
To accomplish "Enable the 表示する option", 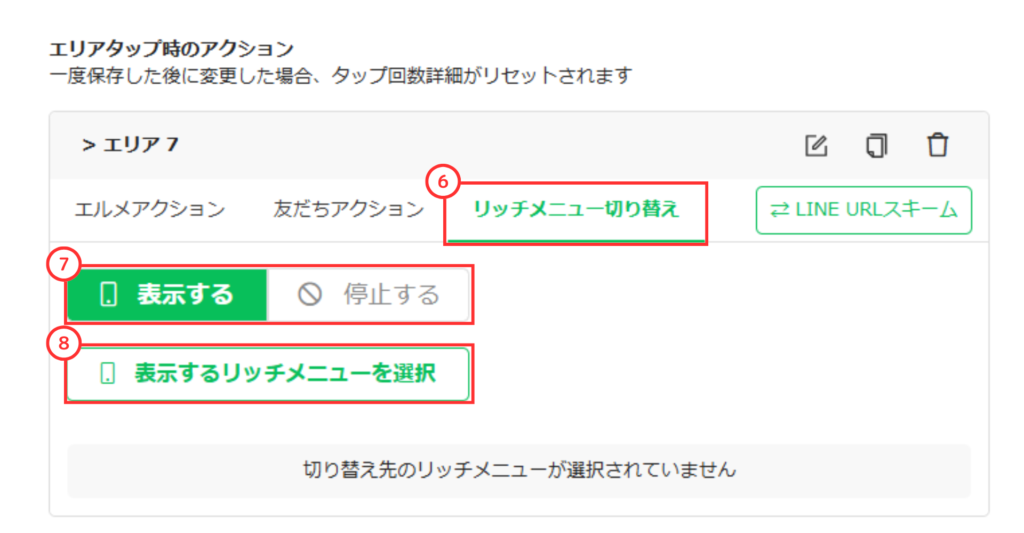I will tap(167, 294).
